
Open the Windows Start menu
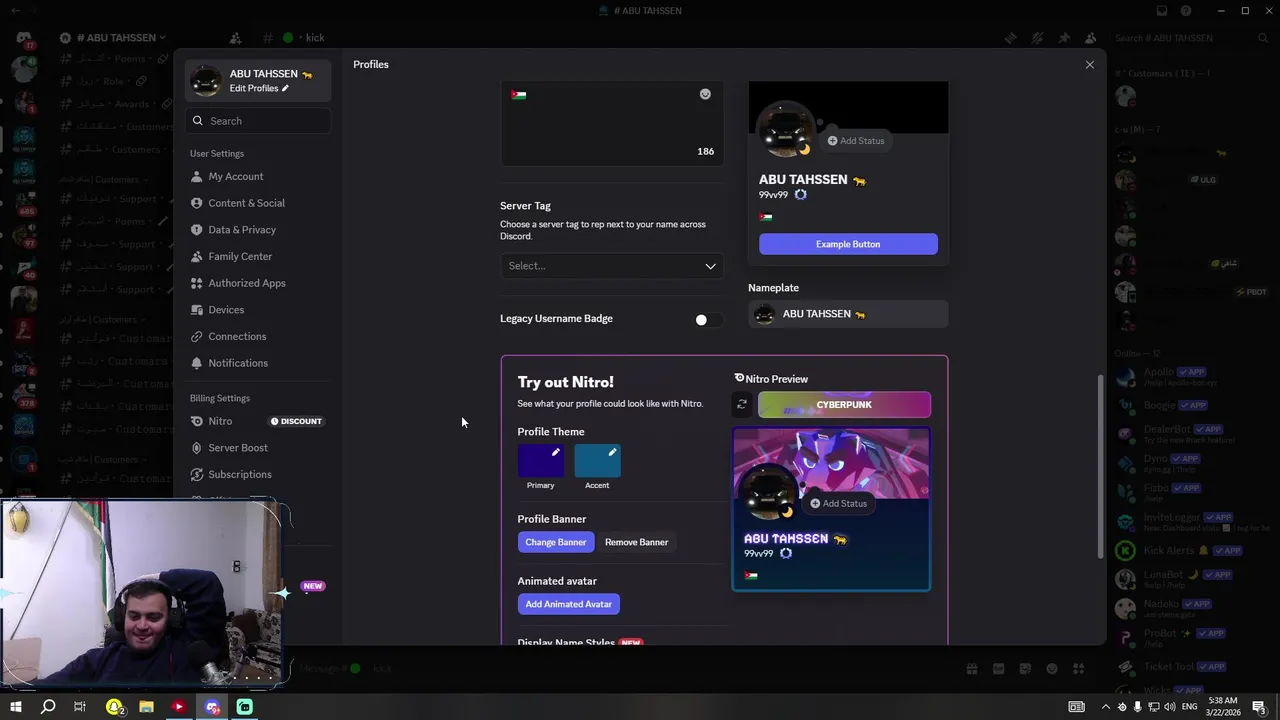(x=15, y=707)
